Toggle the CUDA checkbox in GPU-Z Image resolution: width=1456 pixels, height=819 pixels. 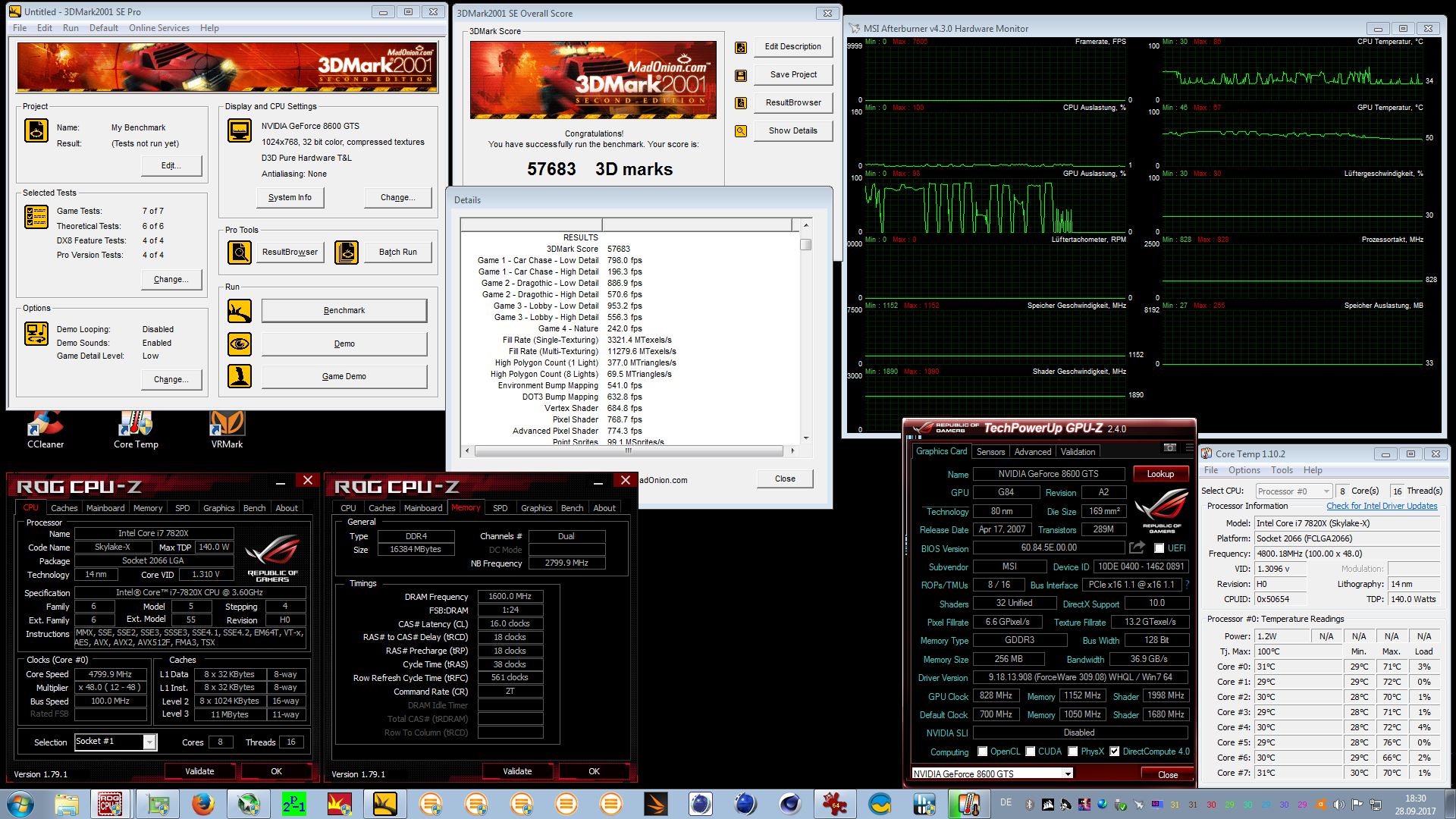pos(1031,752)
